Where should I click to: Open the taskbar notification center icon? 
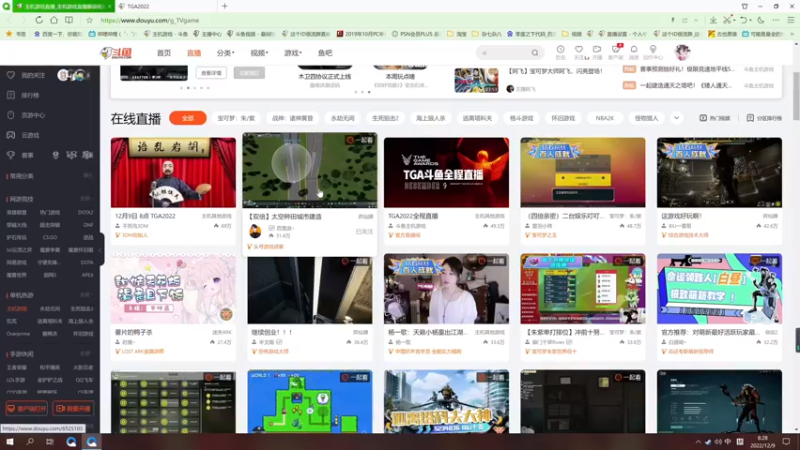(786, 441)
